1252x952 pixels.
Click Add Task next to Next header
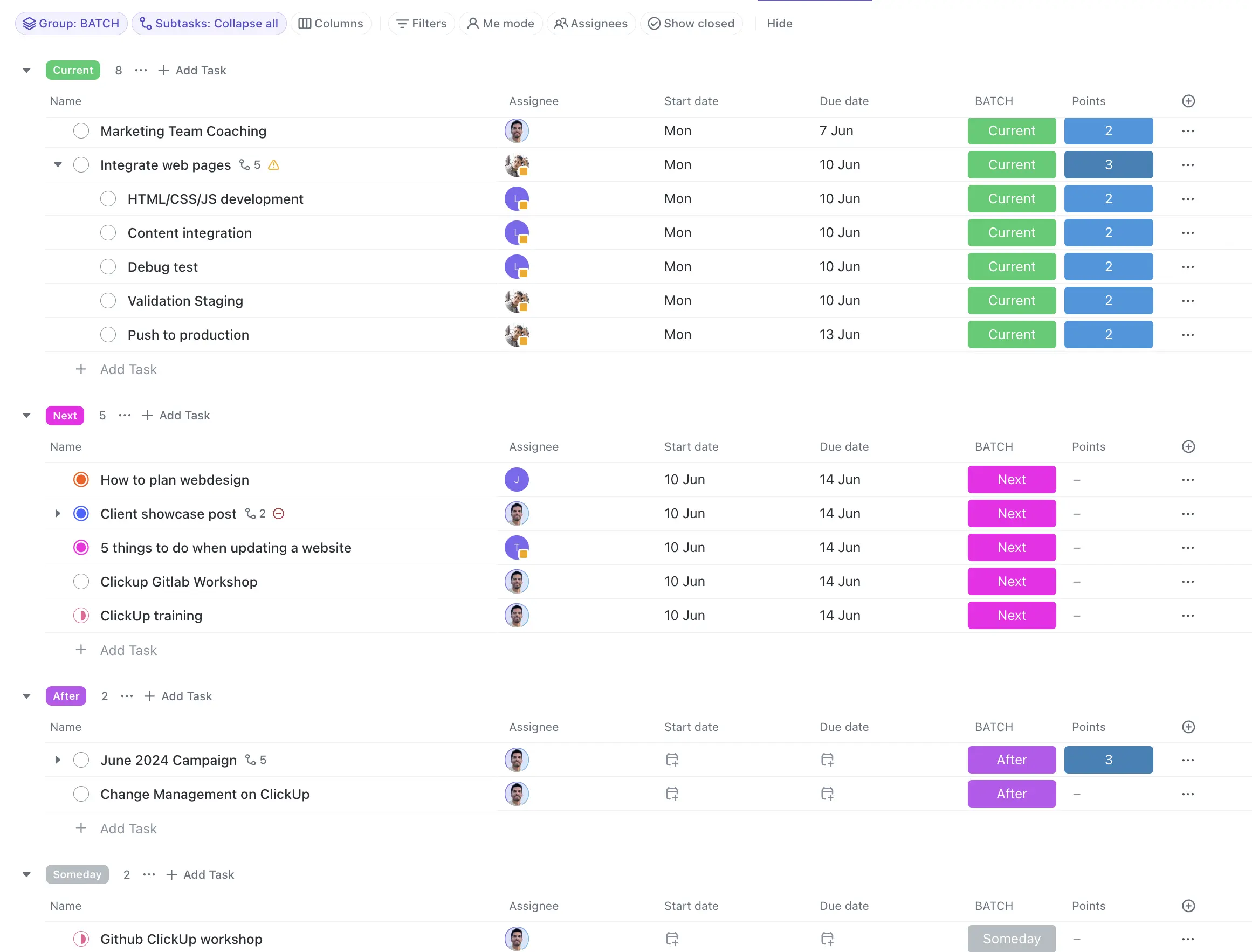176,416
